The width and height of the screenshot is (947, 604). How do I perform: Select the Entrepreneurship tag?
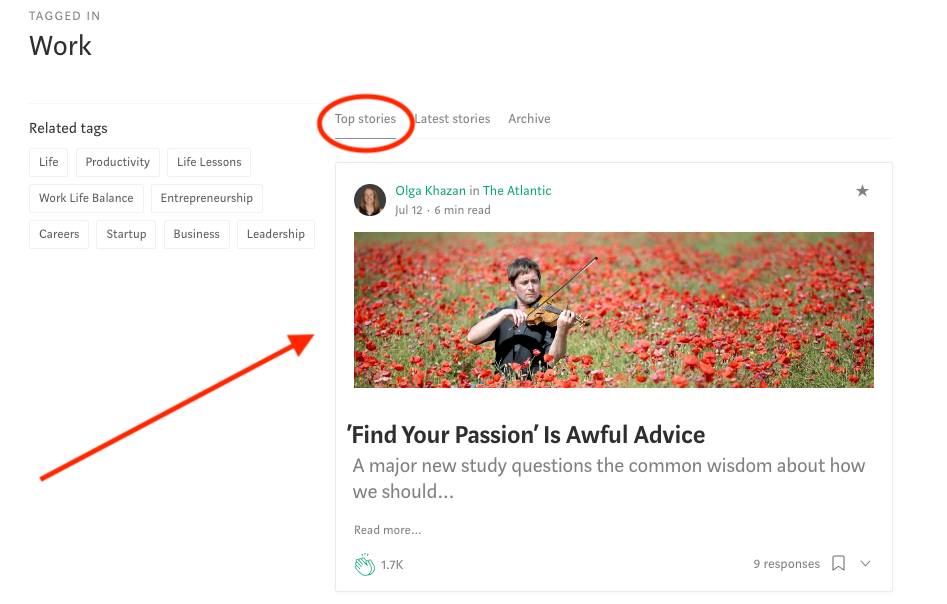tap(207, 198)
